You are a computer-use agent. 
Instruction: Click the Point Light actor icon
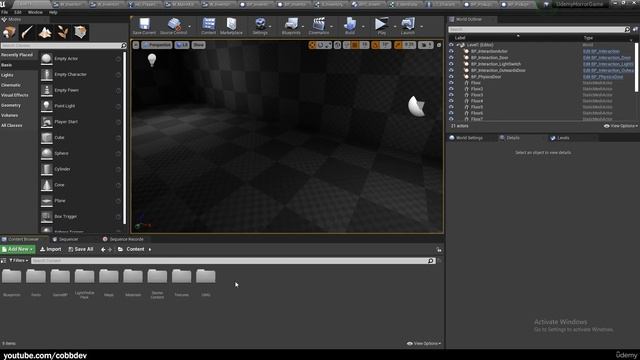click(x=47, y=106)
